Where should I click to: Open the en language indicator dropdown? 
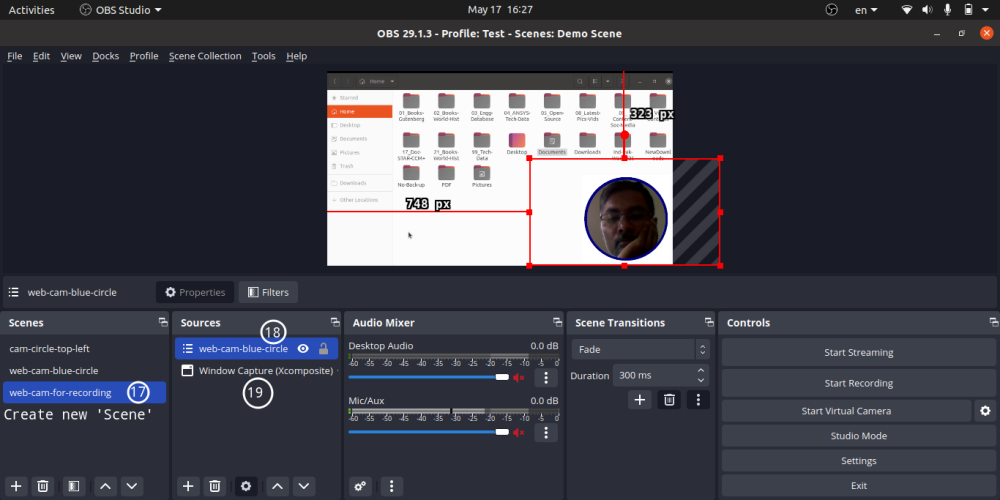tap(866, 10)
